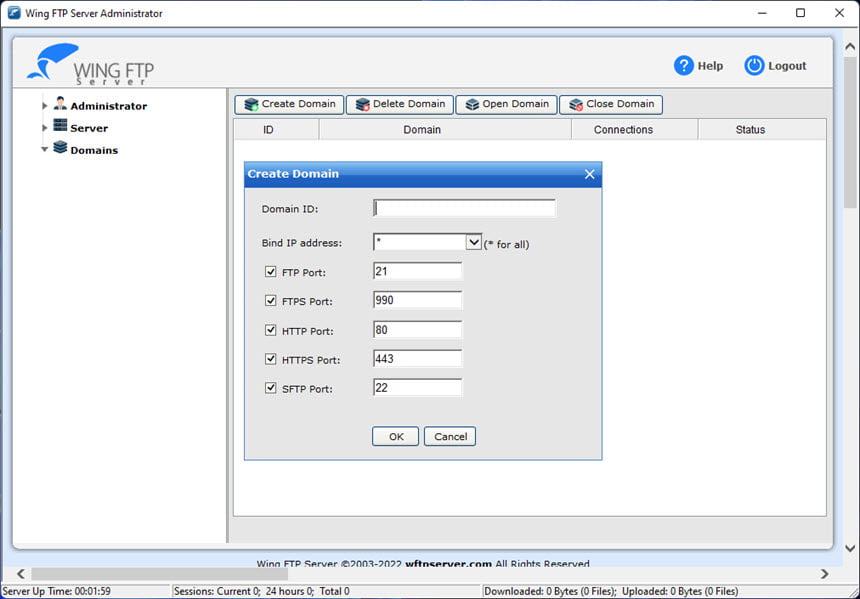The image size is (860, 599).
Task: Click the "(* for all)" hint text
Action: click(x=506, y=245)
